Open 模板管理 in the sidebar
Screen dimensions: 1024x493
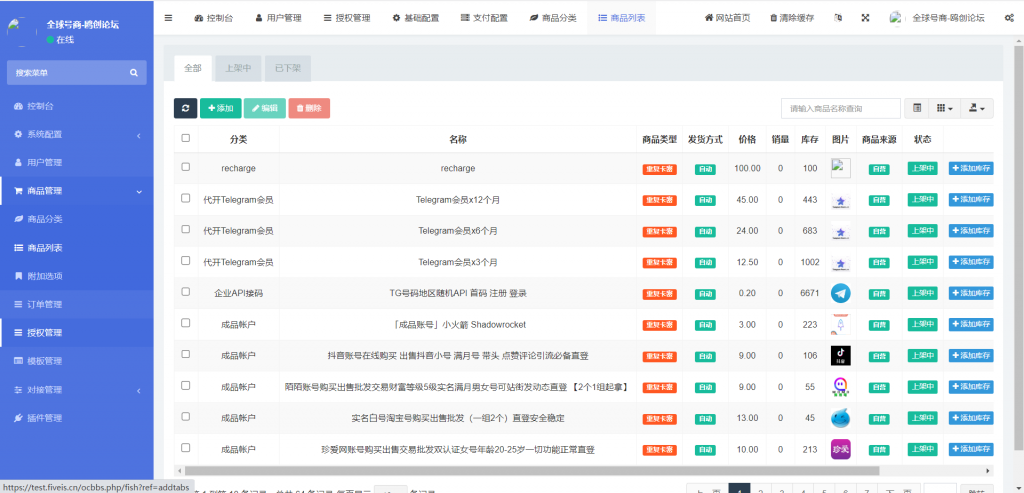(x=76, y=361)
